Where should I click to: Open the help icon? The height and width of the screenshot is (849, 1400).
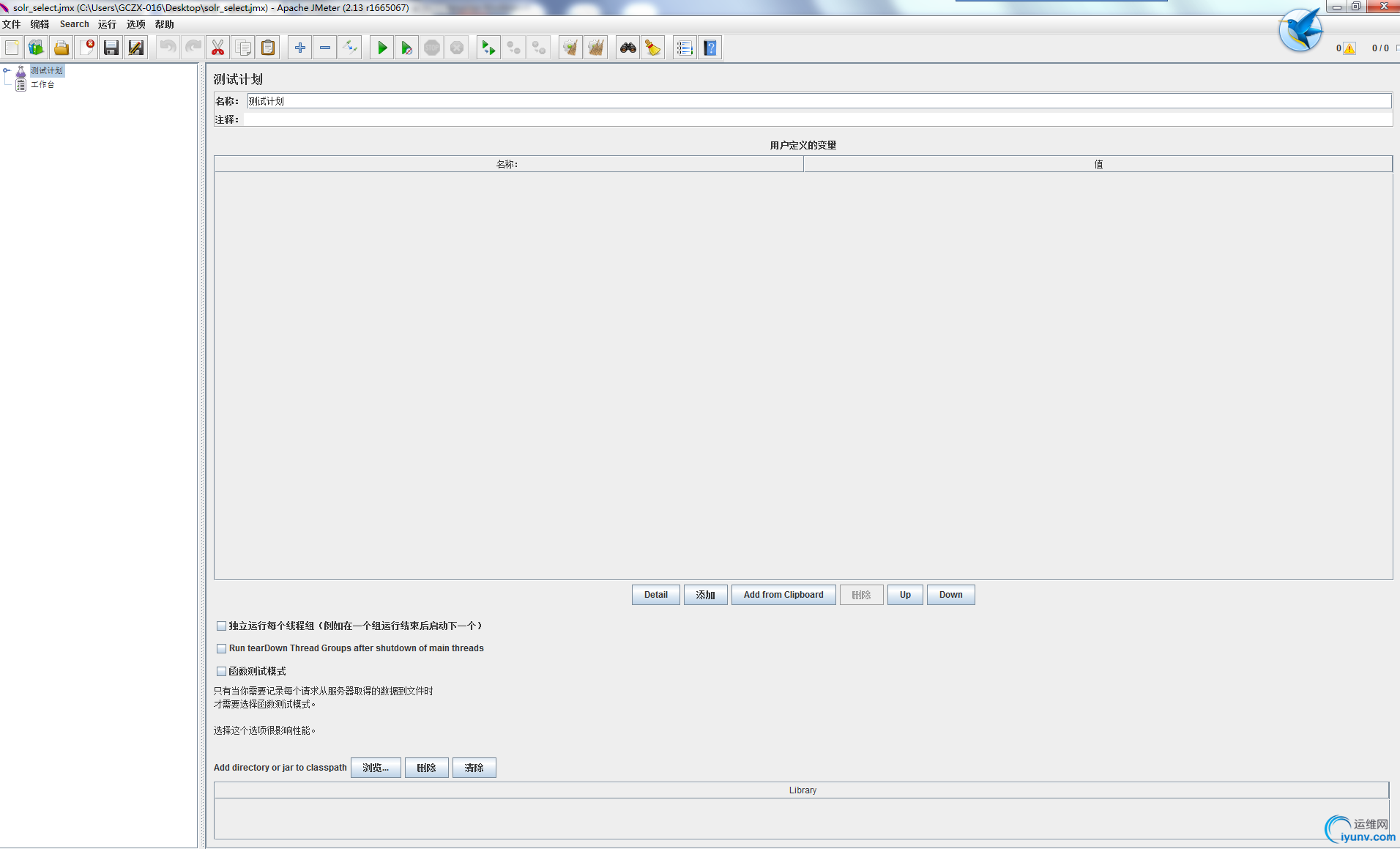click(x=710, y=48)
